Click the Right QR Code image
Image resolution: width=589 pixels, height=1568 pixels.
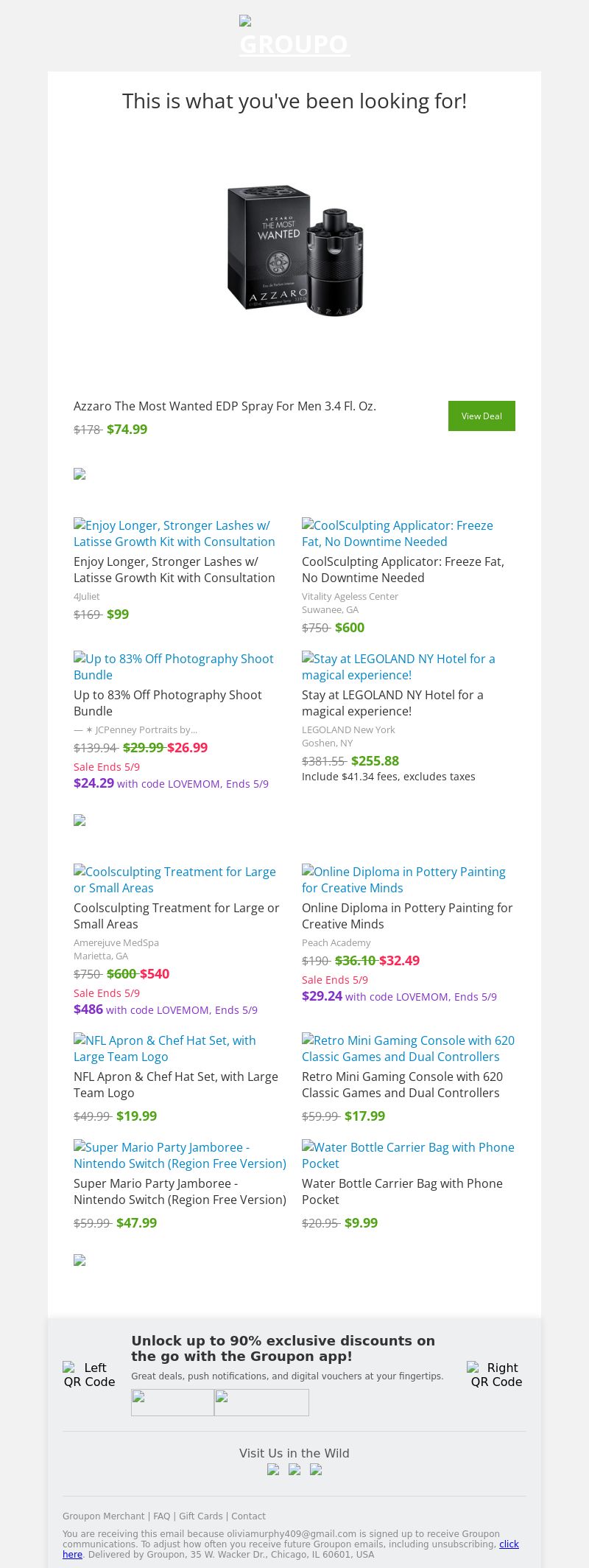click(x=496, y=1375)
